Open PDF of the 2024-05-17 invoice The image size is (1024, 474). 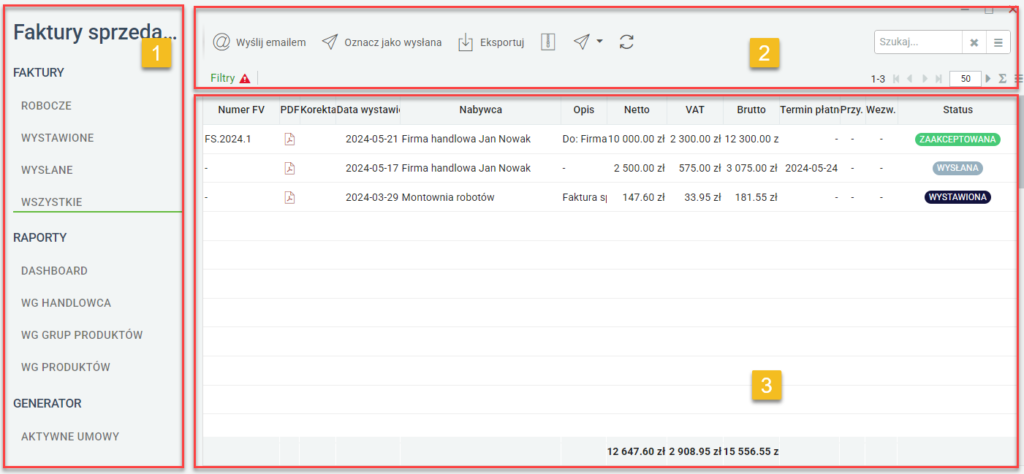[289, 168]
